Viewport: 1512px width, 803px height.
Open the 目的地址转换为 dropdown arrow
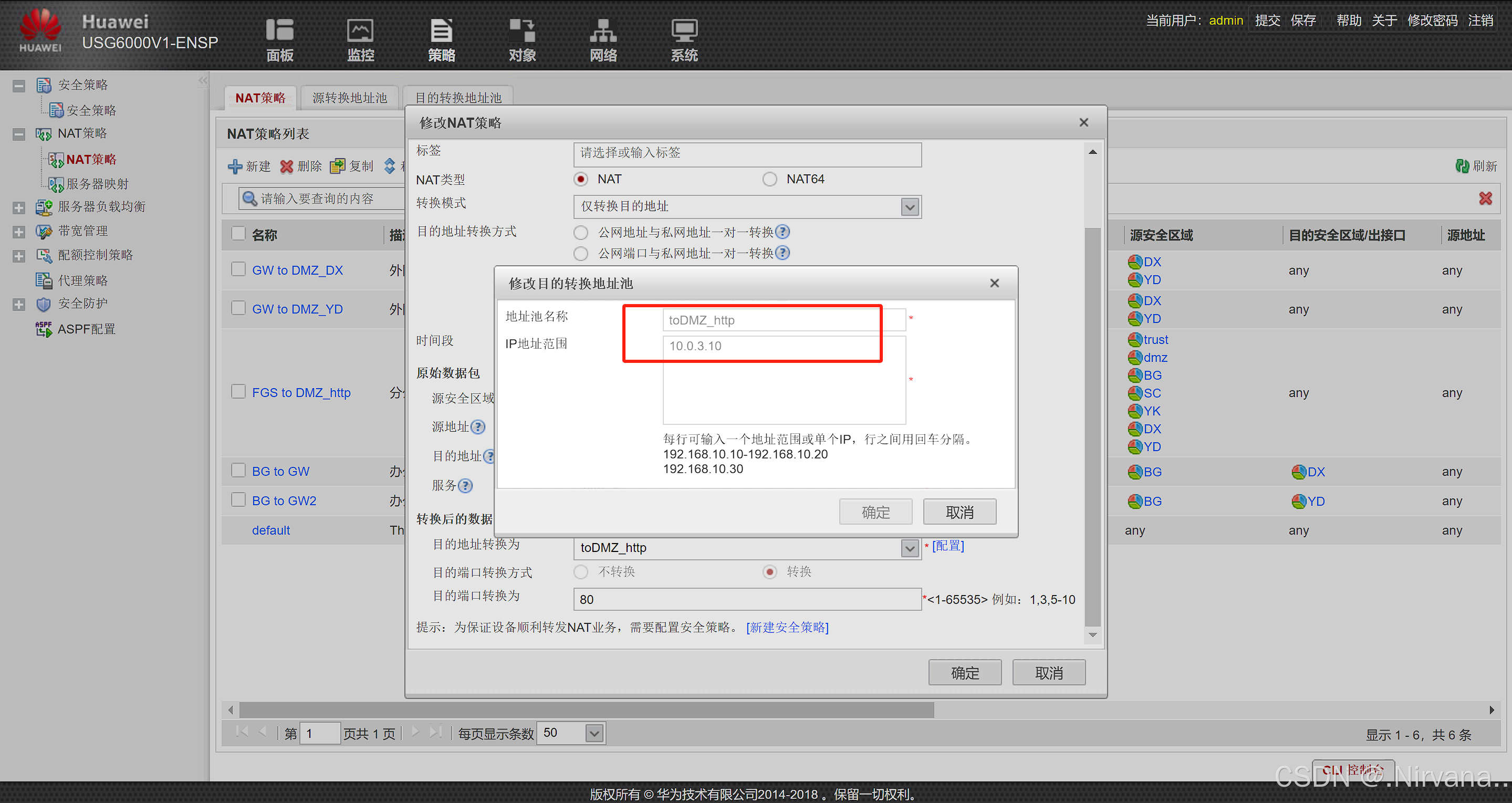tap(910, 548)
